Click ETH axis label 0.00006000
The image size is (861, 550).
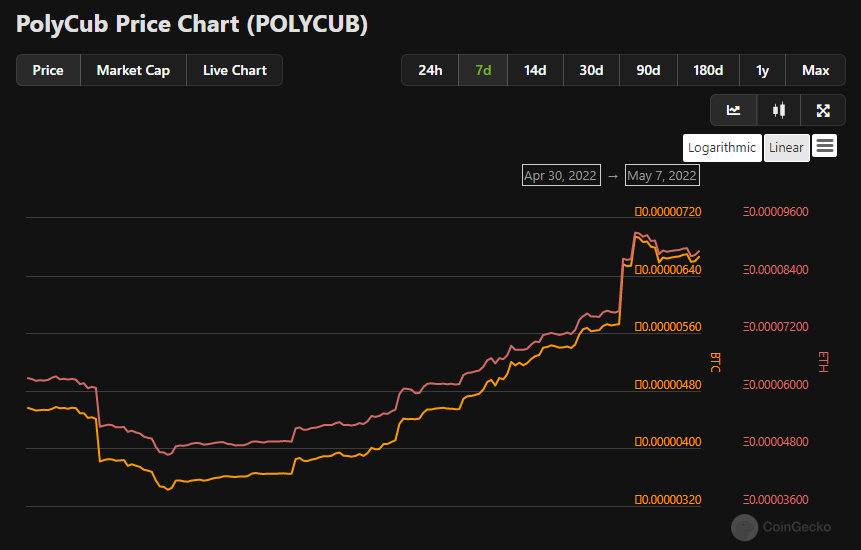tap(776, 385)
